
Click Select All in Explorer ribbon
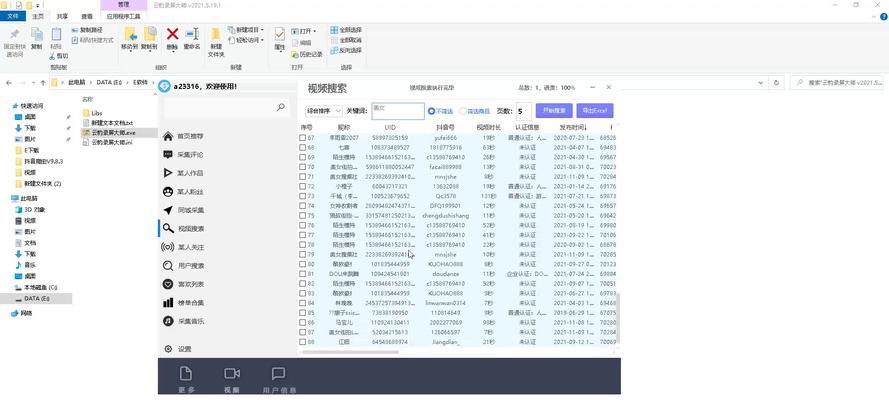[346, 29]
